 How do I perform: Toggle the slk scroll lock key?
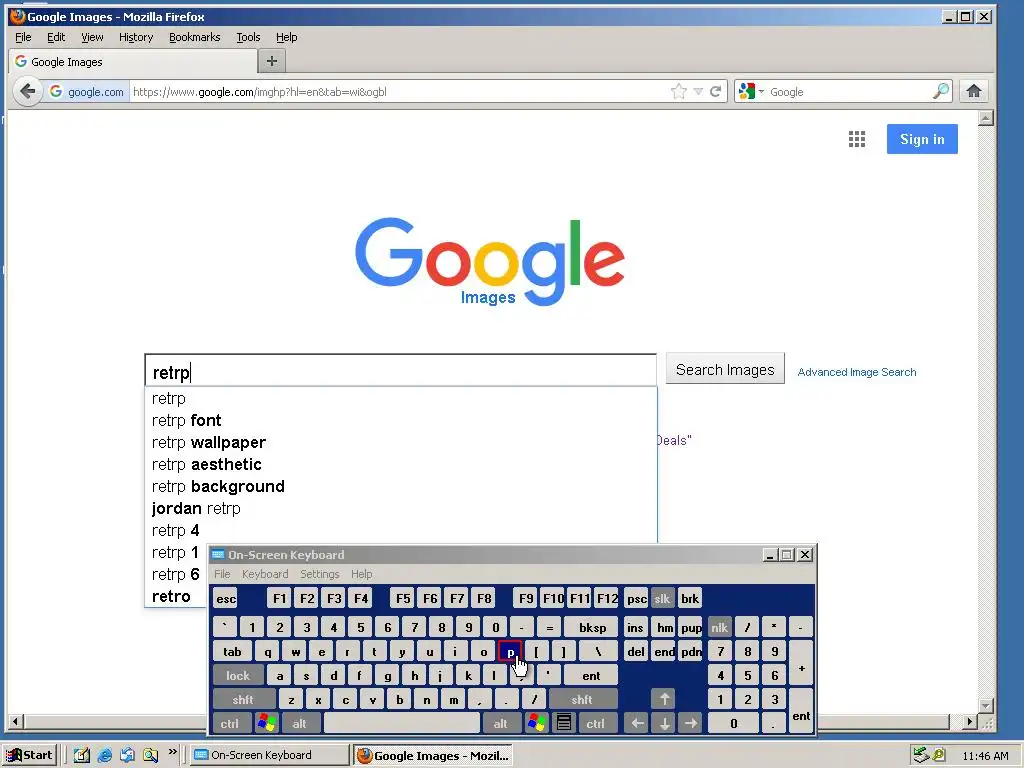pos(662,599)
